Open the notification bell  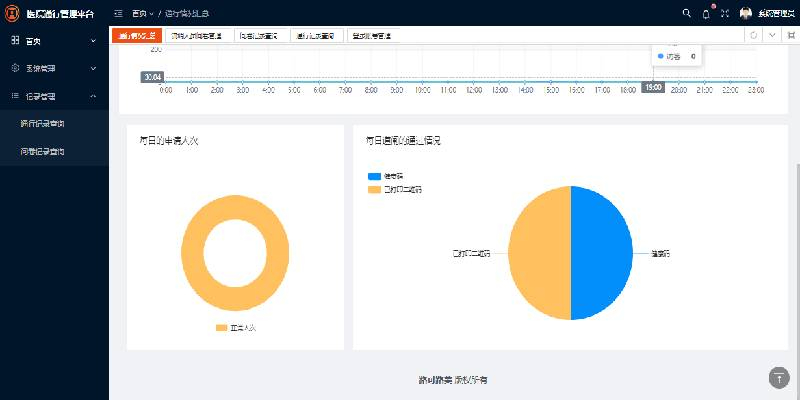[706, 13]
